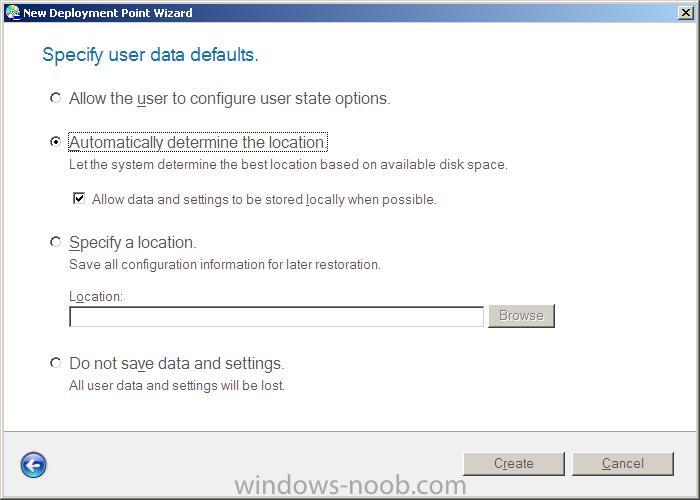
Task: Select the Specify a location radio button
Action: [55, 242]
